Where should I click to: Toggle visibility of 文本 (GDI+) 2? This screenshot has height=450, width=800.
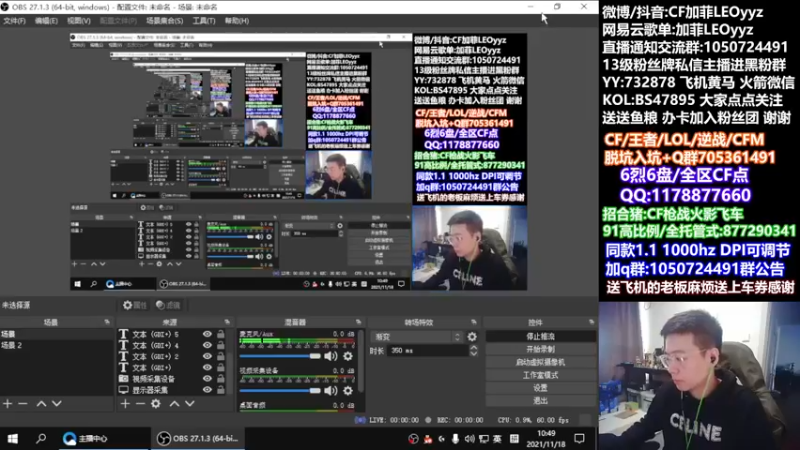(207, 357)
